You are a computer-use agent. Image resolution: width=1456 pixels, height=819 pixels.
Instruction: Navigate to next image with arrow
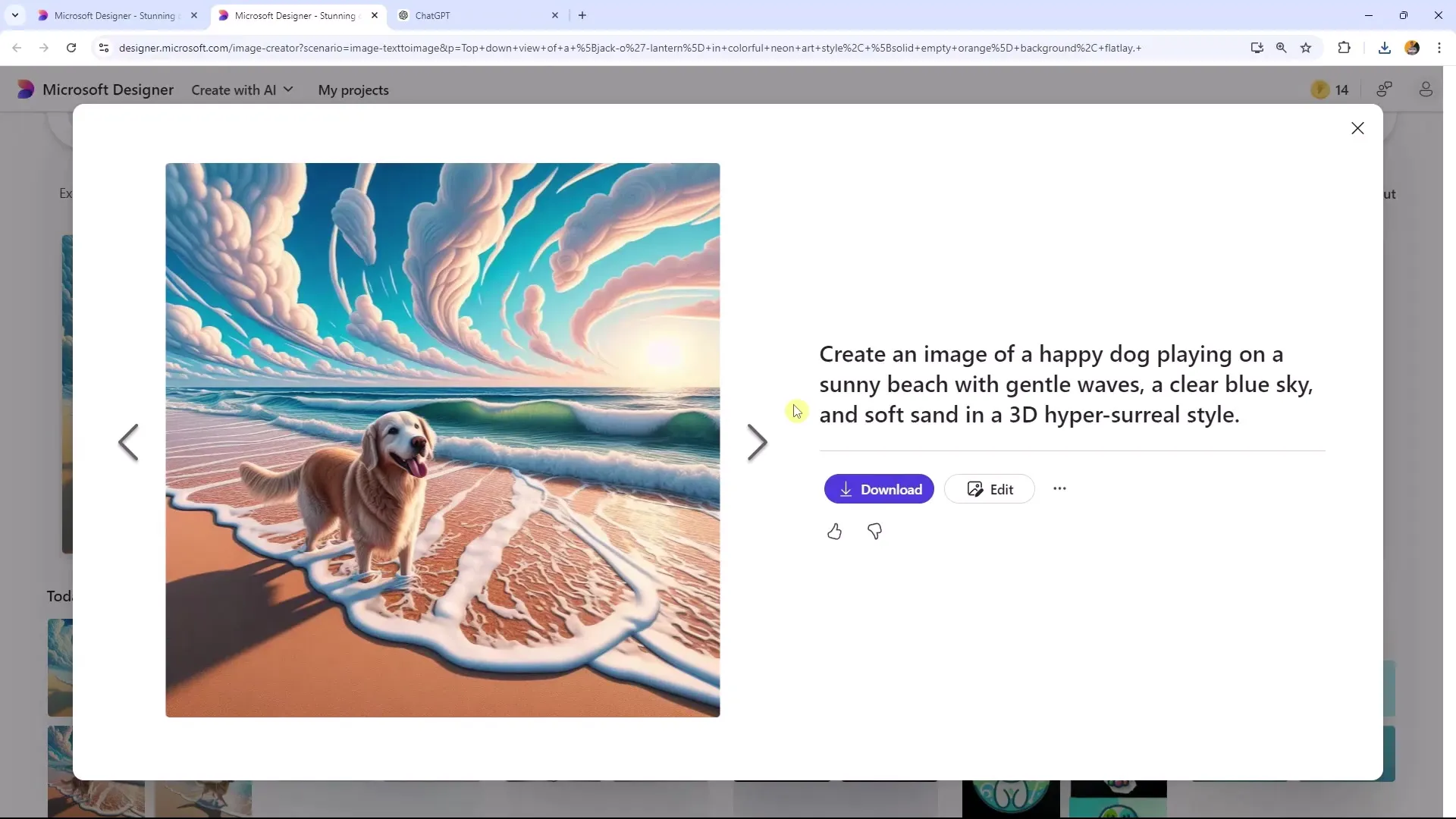pos(757,442)
